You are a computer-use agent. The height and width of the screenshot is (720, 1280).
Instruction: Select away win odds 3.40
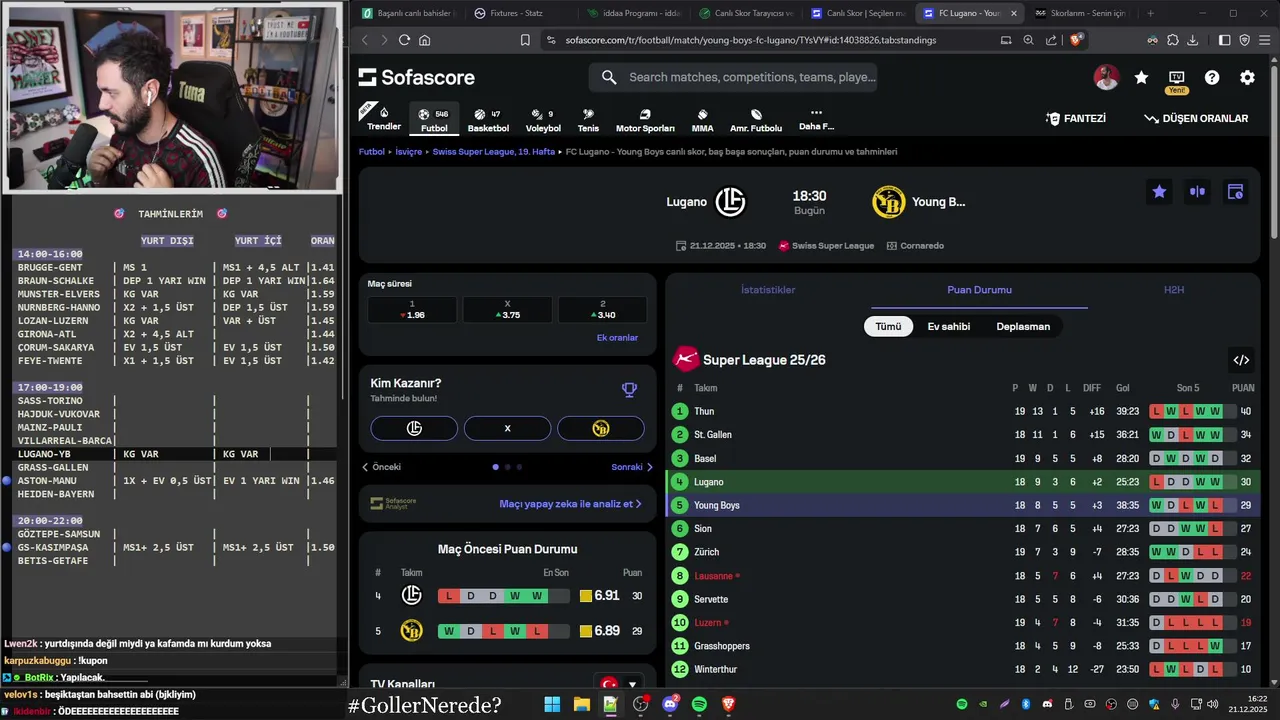pos(602,309)
